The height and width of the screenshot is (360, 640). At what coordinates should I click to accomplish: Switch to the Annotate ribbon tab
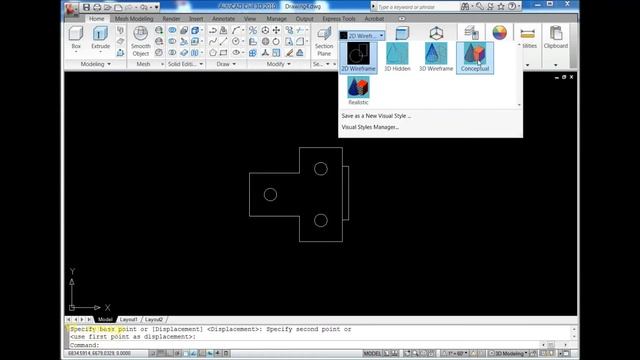click(x=223, y=19)
